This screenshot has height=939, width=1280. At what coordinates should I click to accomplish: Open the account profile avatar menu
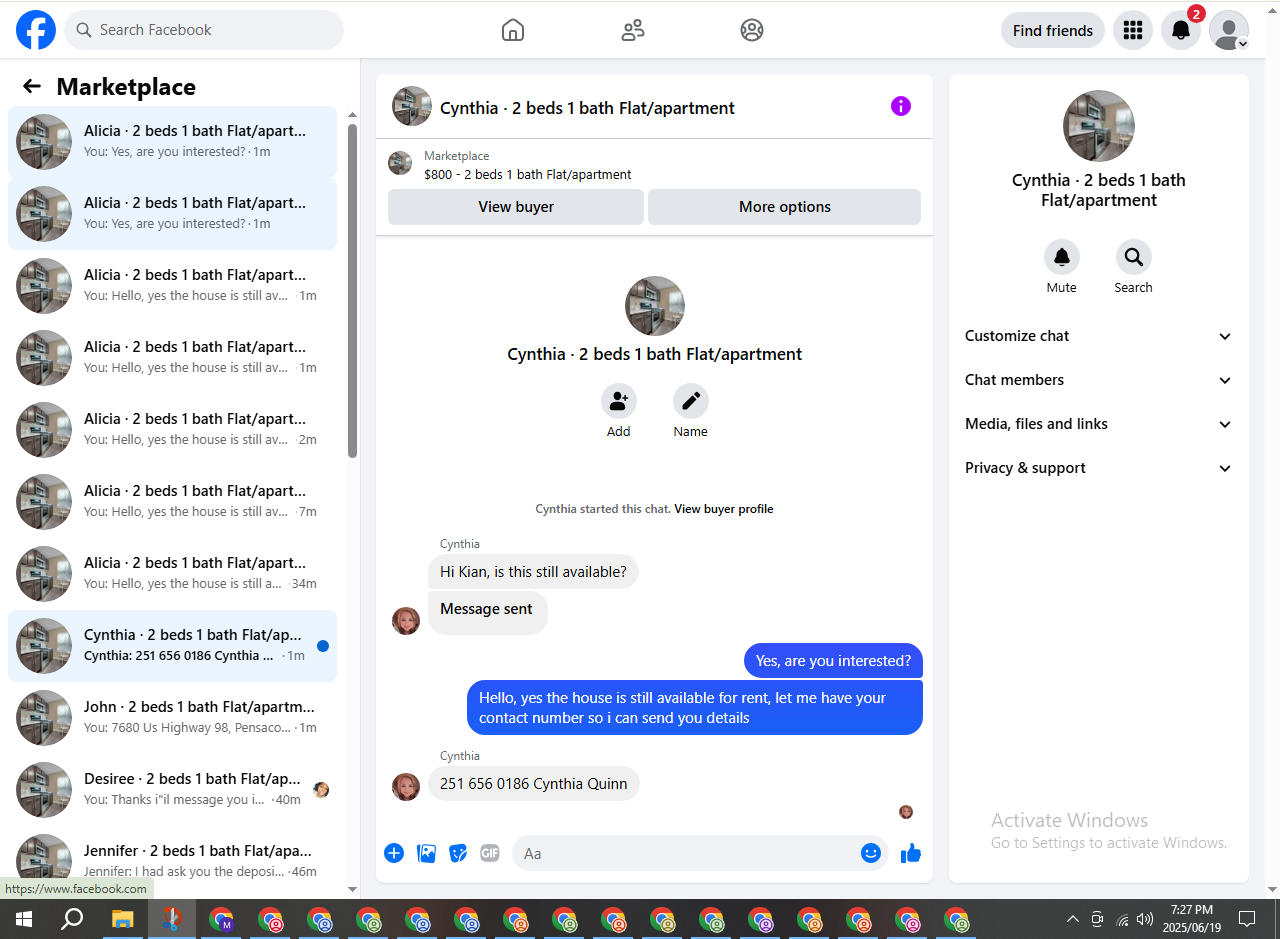[1229, 30]
